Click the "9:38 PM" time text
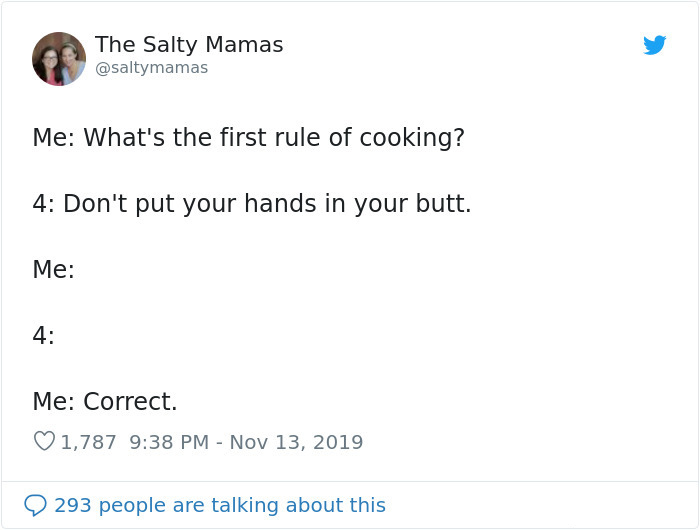700x530 pixels. (170, 441)
